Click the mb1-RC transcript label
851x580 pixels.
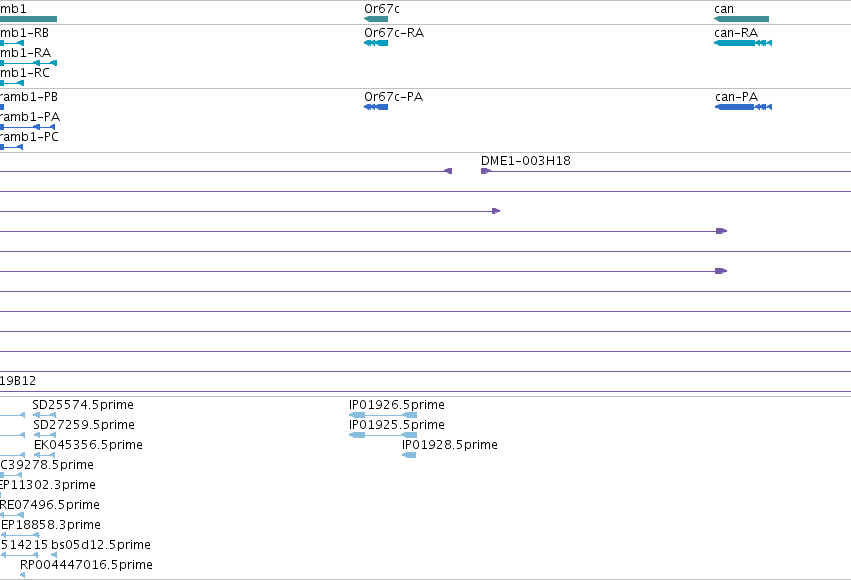(25, 73)
